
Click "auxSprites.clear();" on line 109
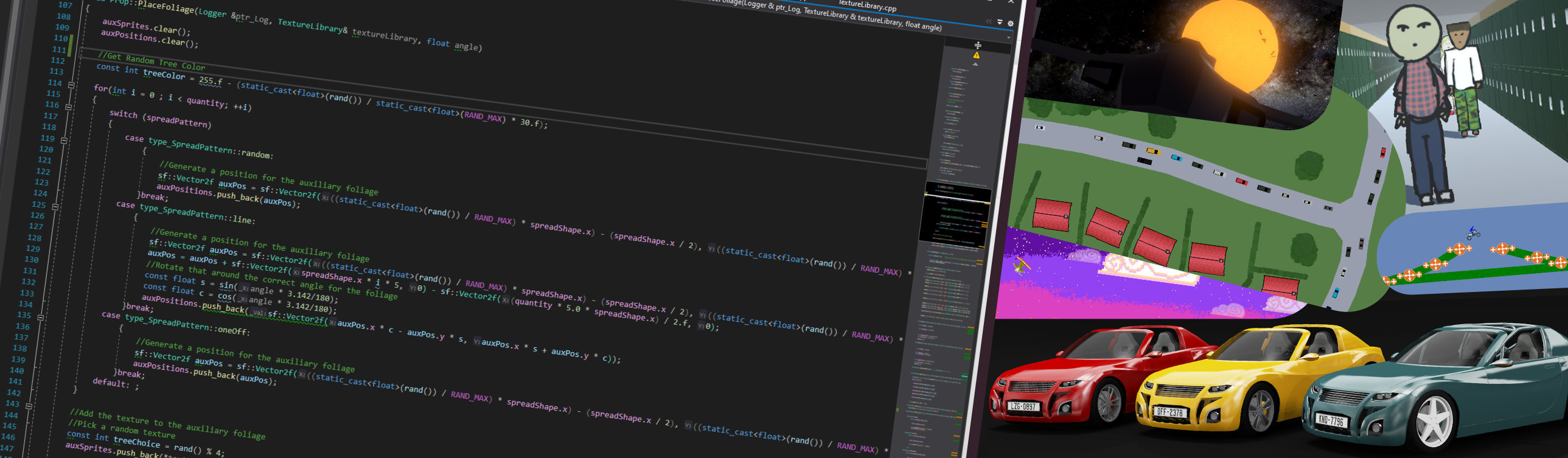tap(146, 27)
